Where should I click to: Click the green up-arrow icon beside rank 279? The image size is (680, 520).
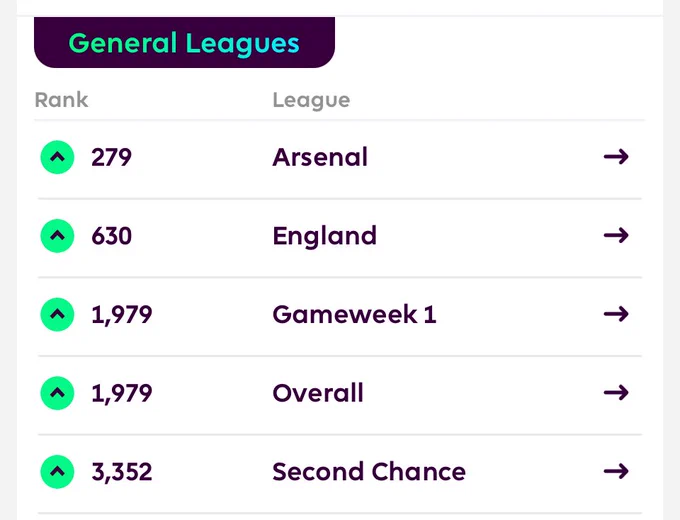tap(57, 157)
